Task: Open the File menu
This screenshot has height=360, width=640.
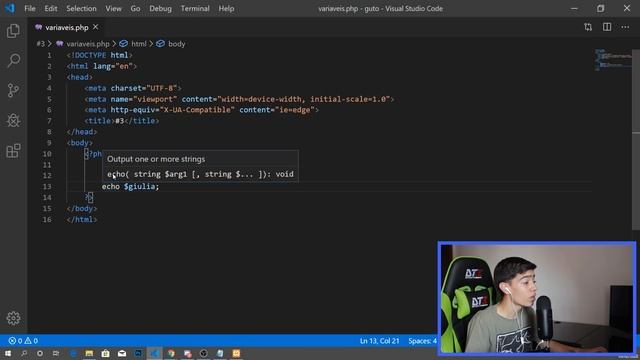Action: (30, 9)
